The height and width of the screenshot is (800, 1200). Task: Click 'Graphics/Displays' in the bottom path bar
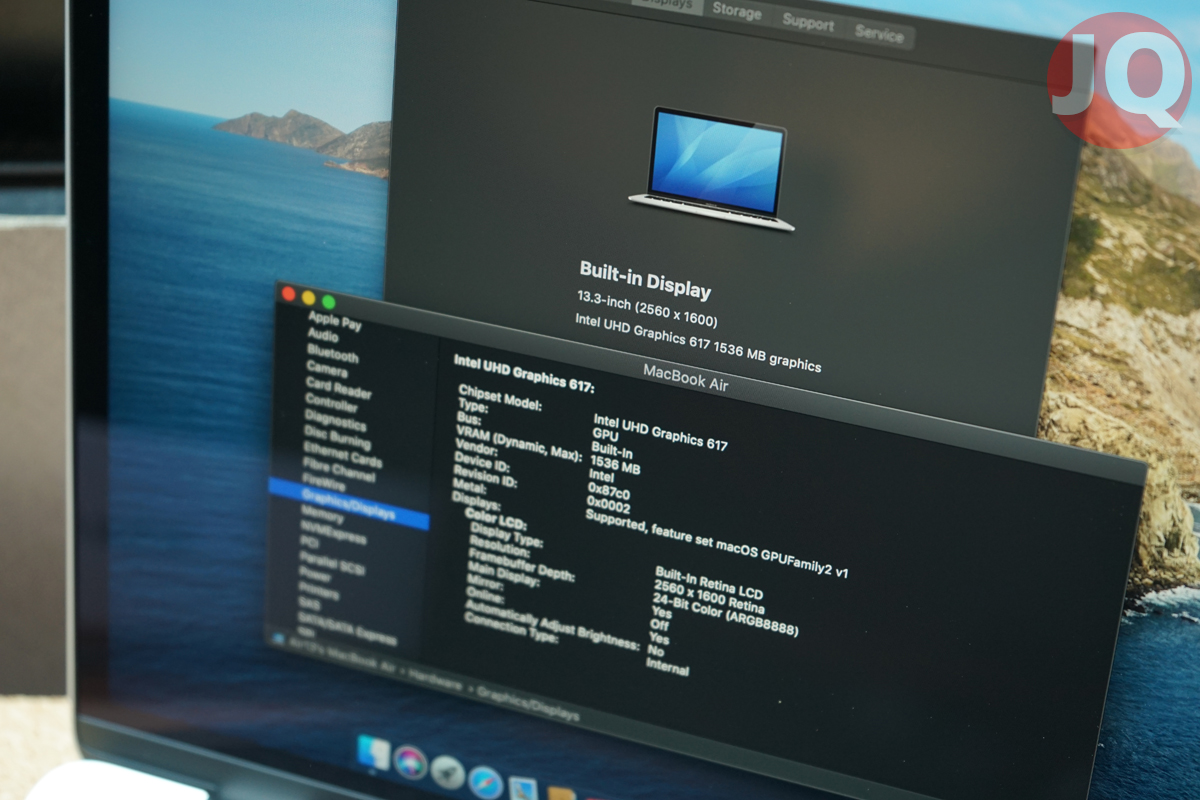point(528,703)
